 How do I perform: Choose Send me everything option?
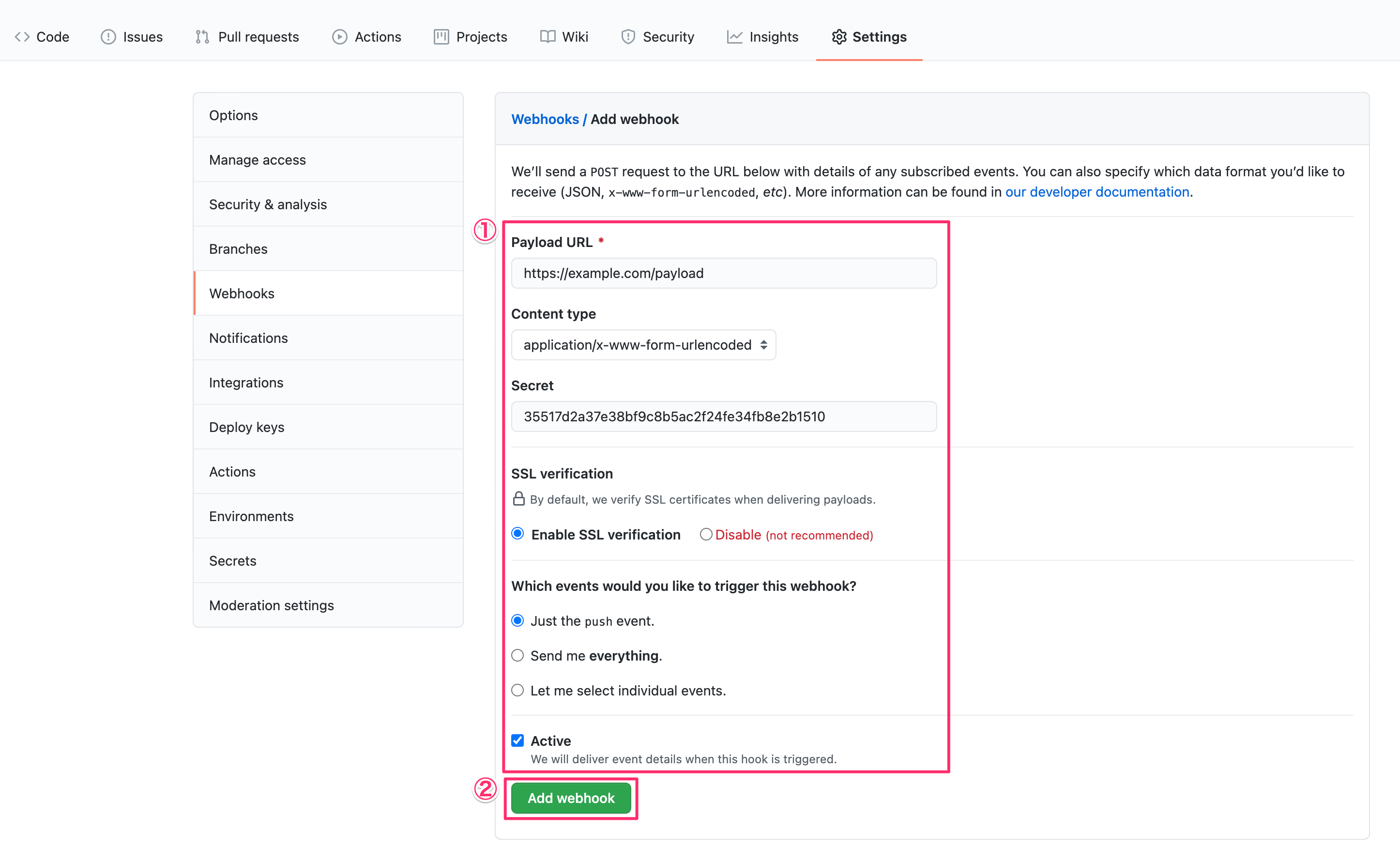click(517, 656)
